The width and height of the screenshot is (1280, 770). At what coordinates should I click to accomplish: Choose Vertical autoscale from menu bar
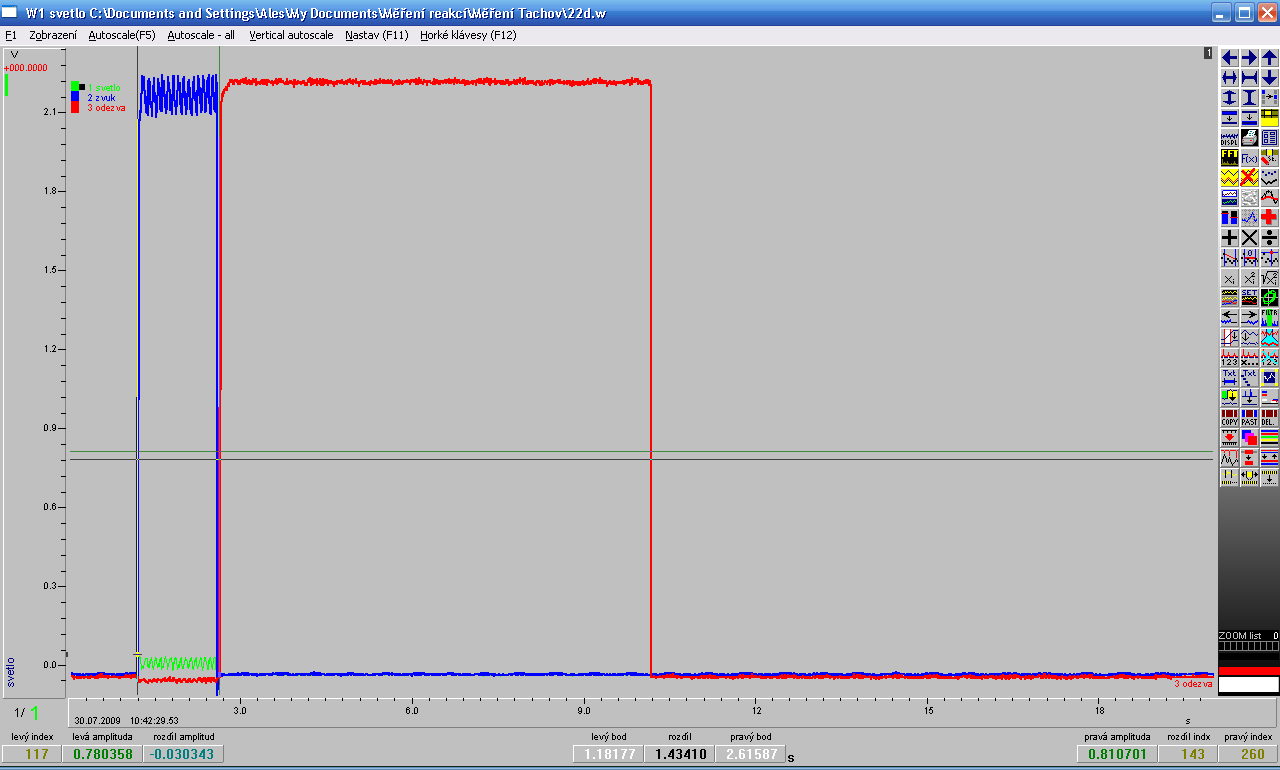pos(291,34)
